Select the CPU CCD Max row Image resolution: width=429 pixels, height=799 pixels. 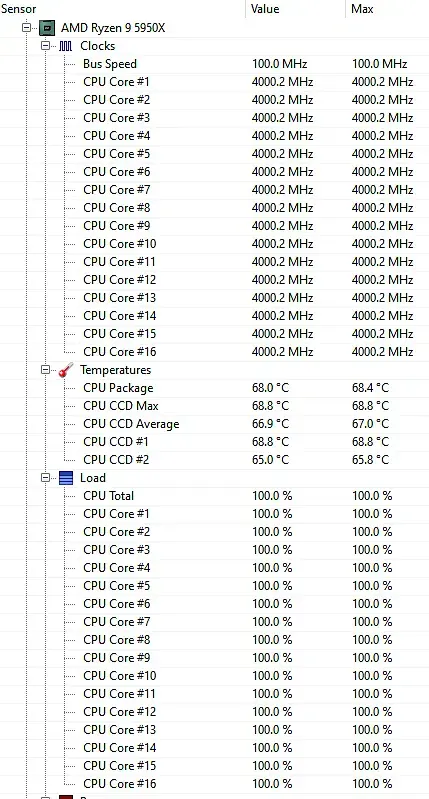tap(214, 406)
